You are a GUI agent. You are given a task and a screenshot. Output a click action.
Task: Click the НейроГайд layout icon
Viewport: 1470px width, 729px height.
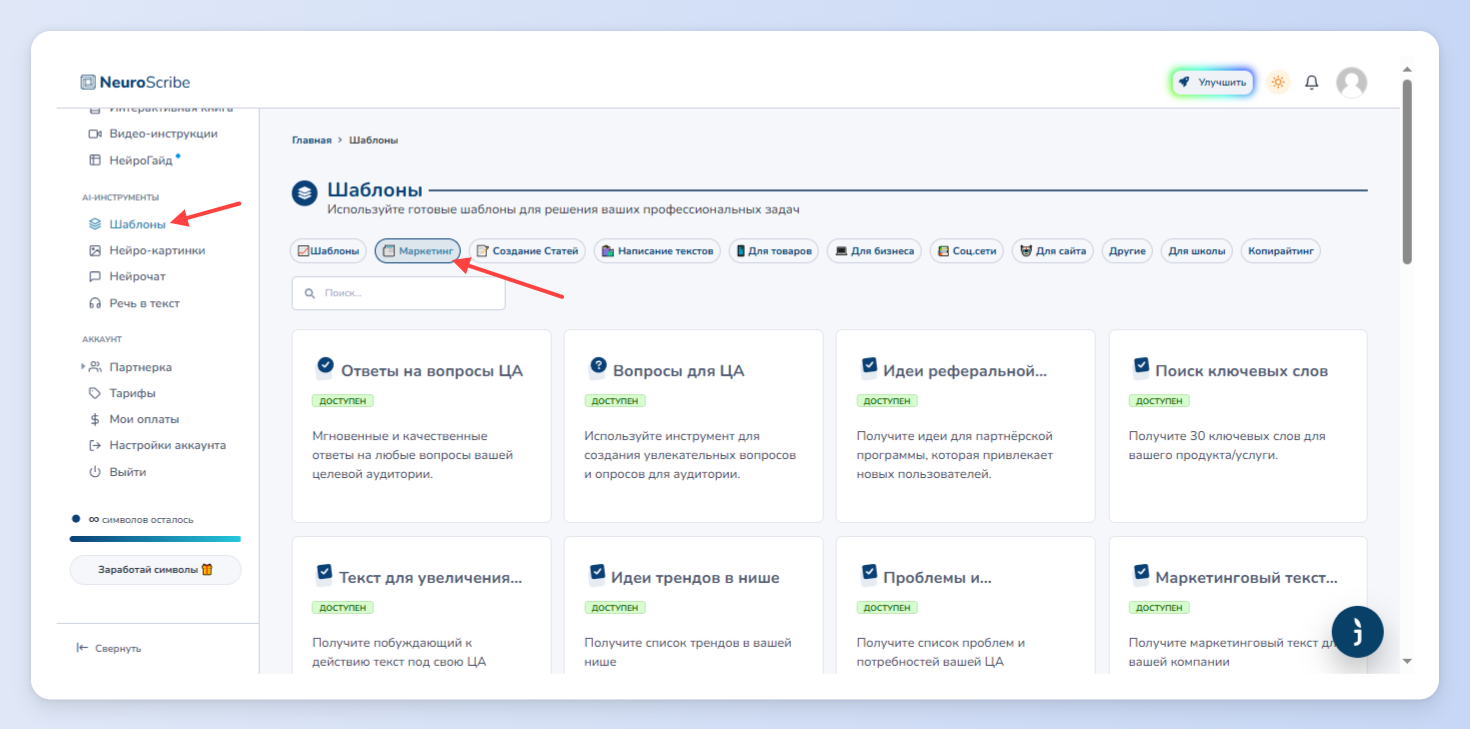tap(95, 160)
